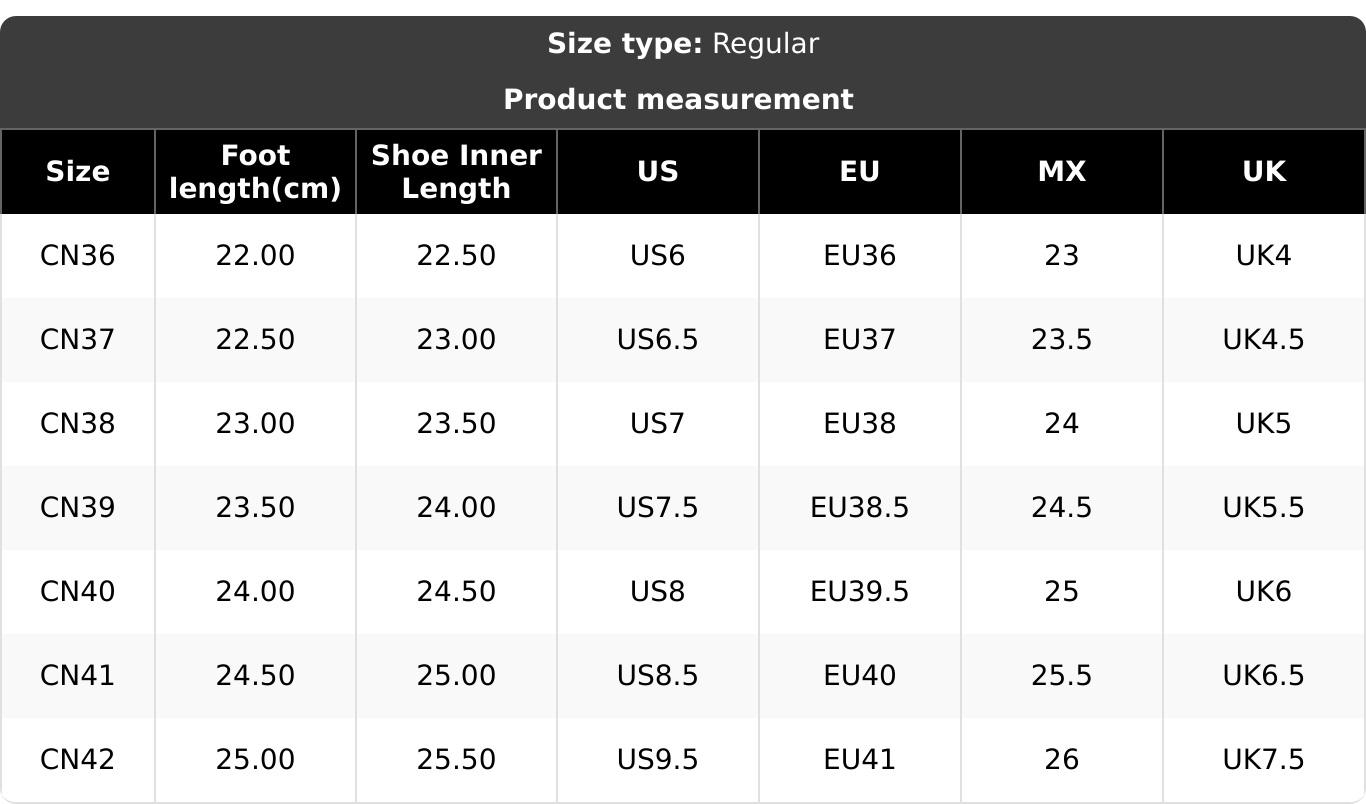
Task: Click the Product measurement heading
Action: point(678,100)
